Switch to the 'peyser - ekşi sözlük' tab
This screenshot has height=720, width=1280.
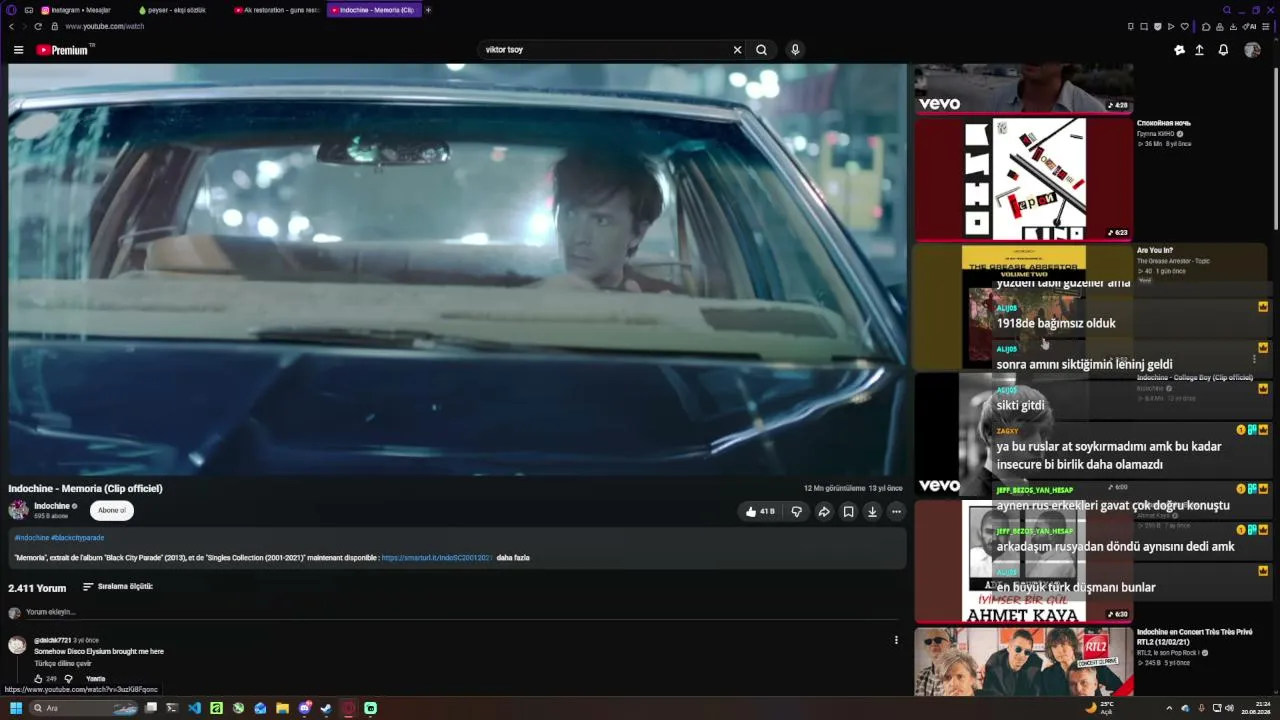click(x=174, y=10)
